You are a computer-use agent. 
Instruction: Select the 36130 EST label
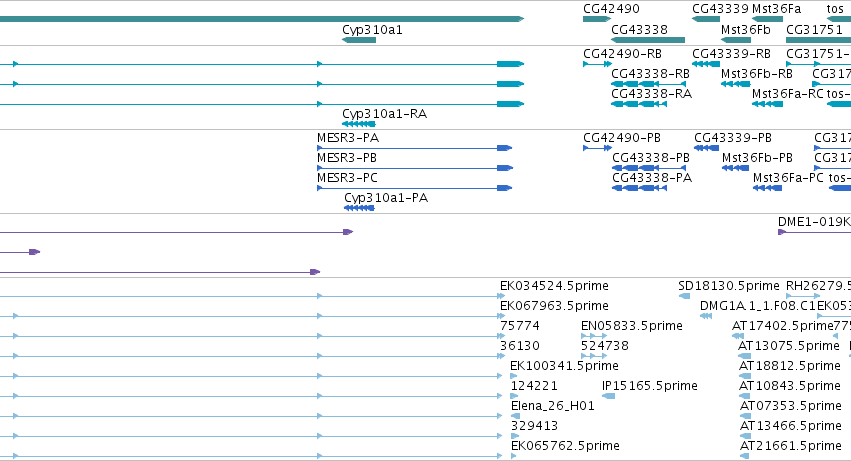pyautogui.click(x=519, y=346)
